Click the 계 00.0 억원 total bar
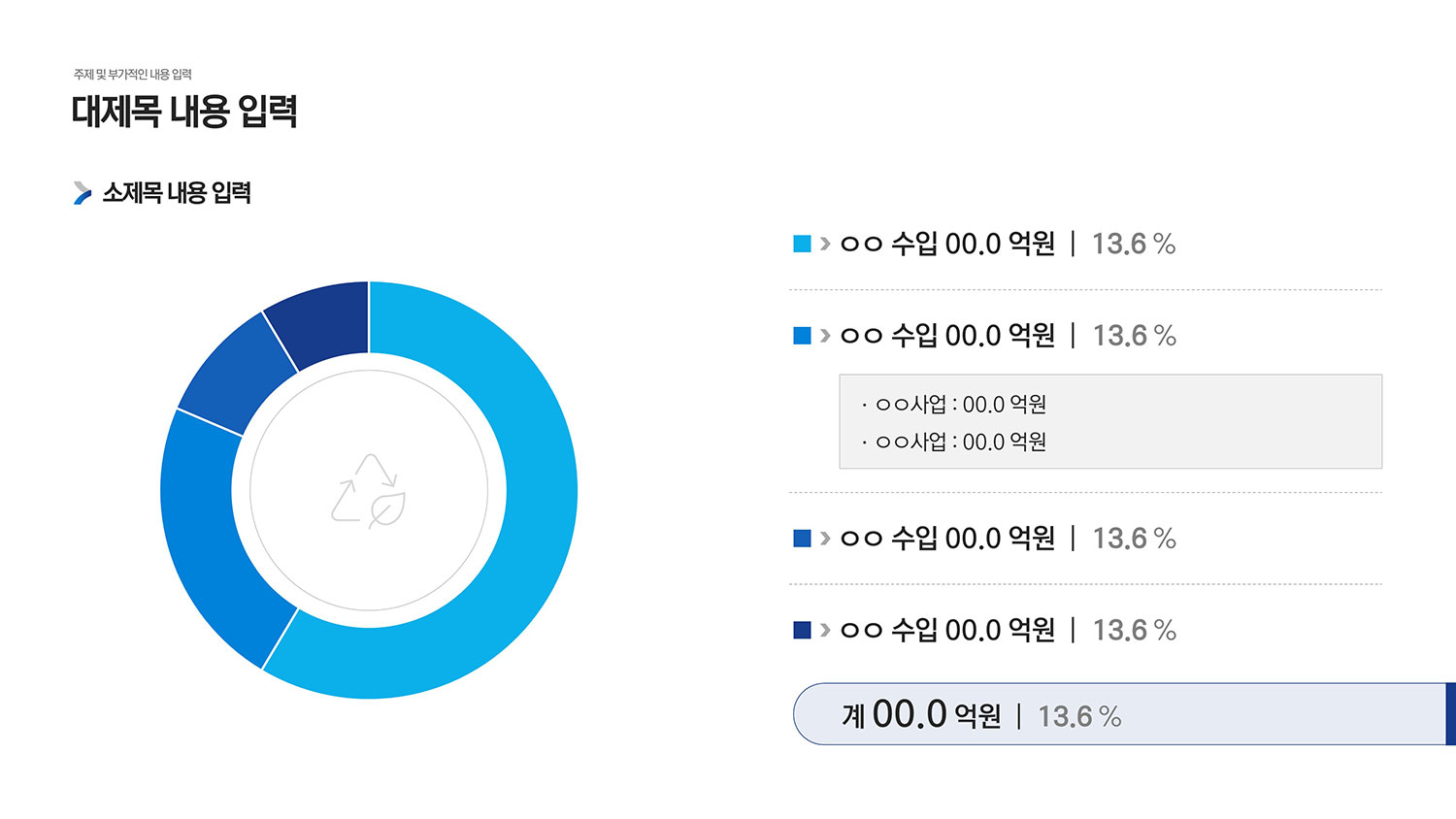1456x819 pixels. pyautogui.click(x=1124, y=714)
